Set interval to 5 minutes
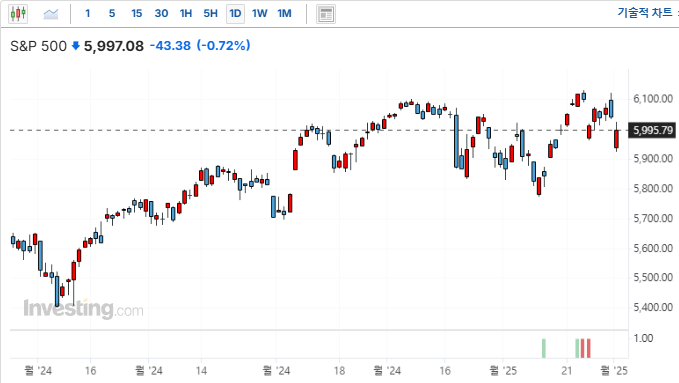679x383 pixels. pyautogui.click(x=112, y=14)
